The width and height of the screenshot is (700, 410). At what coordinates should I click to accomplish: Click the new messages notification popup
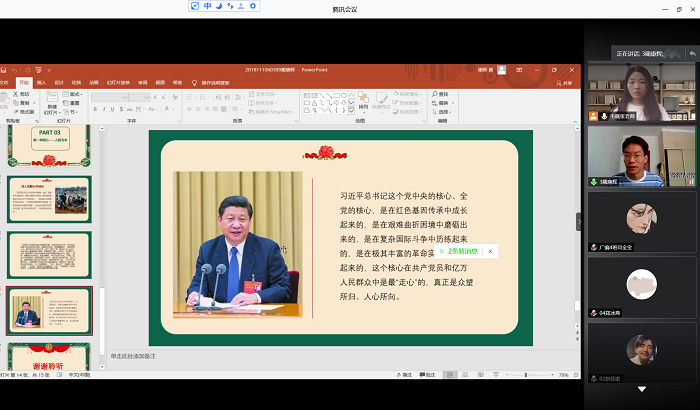coord(462,251)
